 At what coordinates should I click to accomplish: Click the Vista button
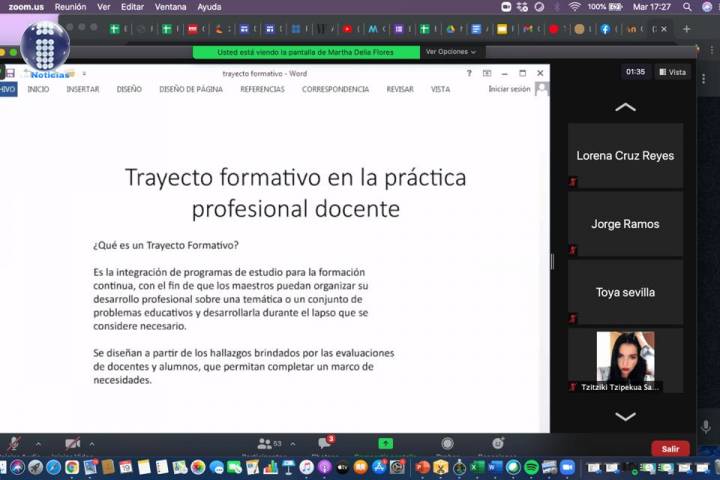pos(672,72)
